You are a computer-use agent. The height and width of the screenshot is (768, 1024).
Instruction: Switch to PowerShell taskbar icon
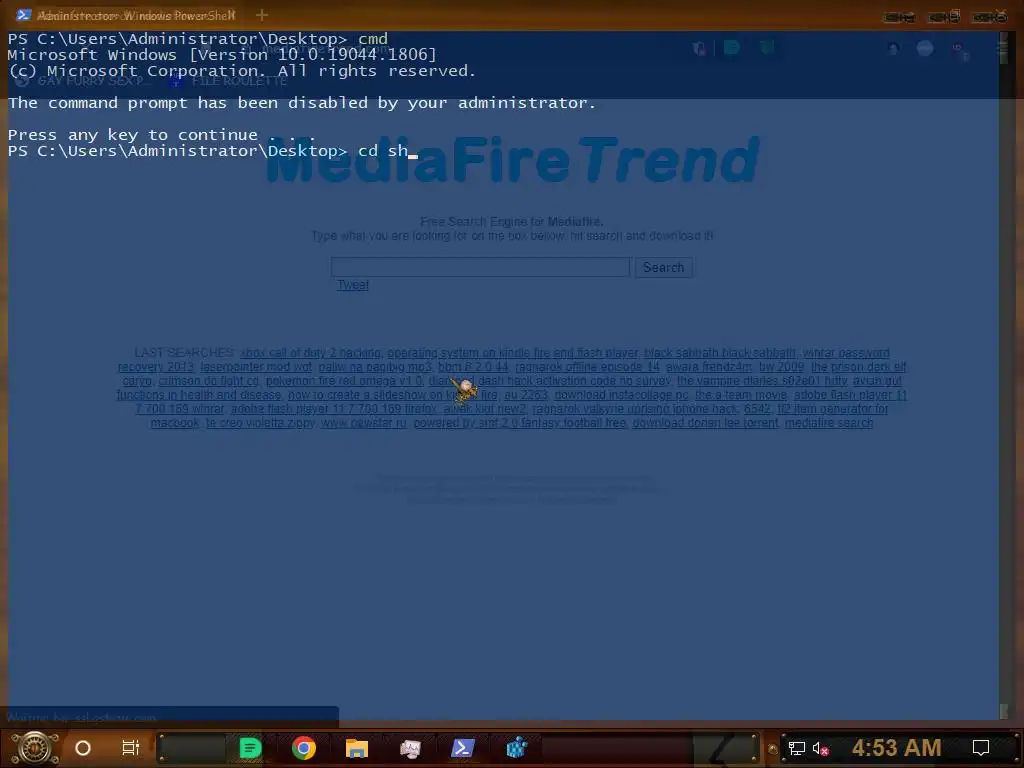pos(463,748)
